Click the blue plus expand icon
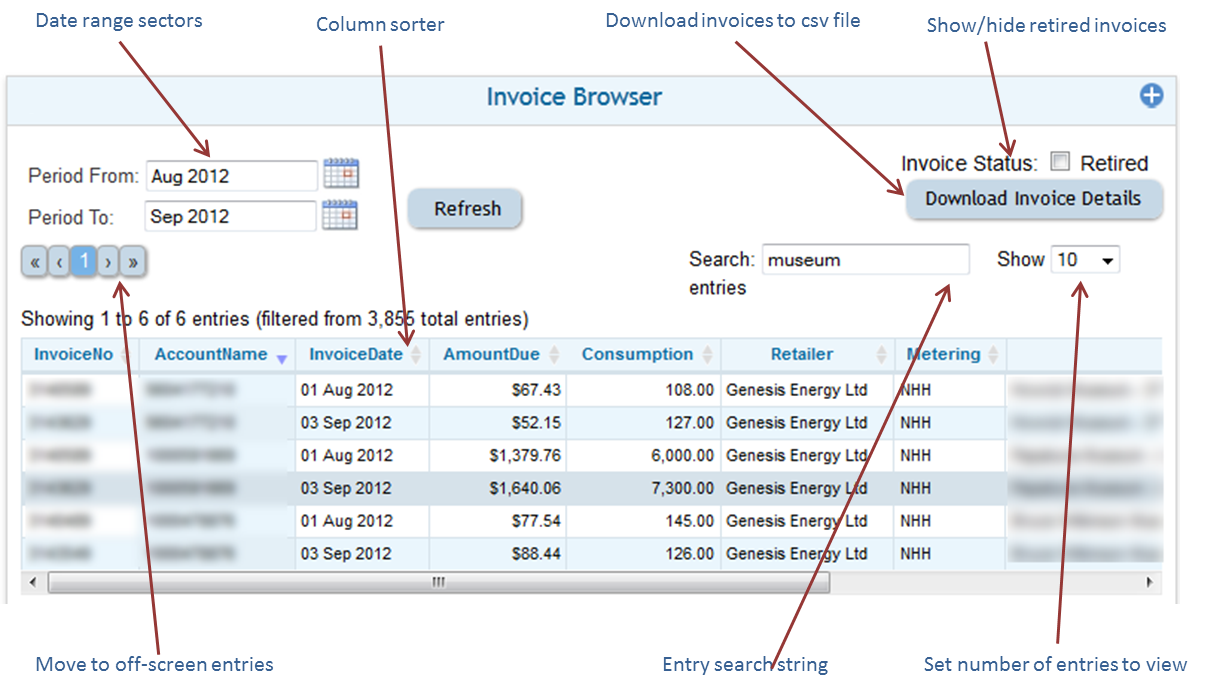The height and width of the screenshot is (690, 1206). pyautogui.click(x=1152, y=96)
